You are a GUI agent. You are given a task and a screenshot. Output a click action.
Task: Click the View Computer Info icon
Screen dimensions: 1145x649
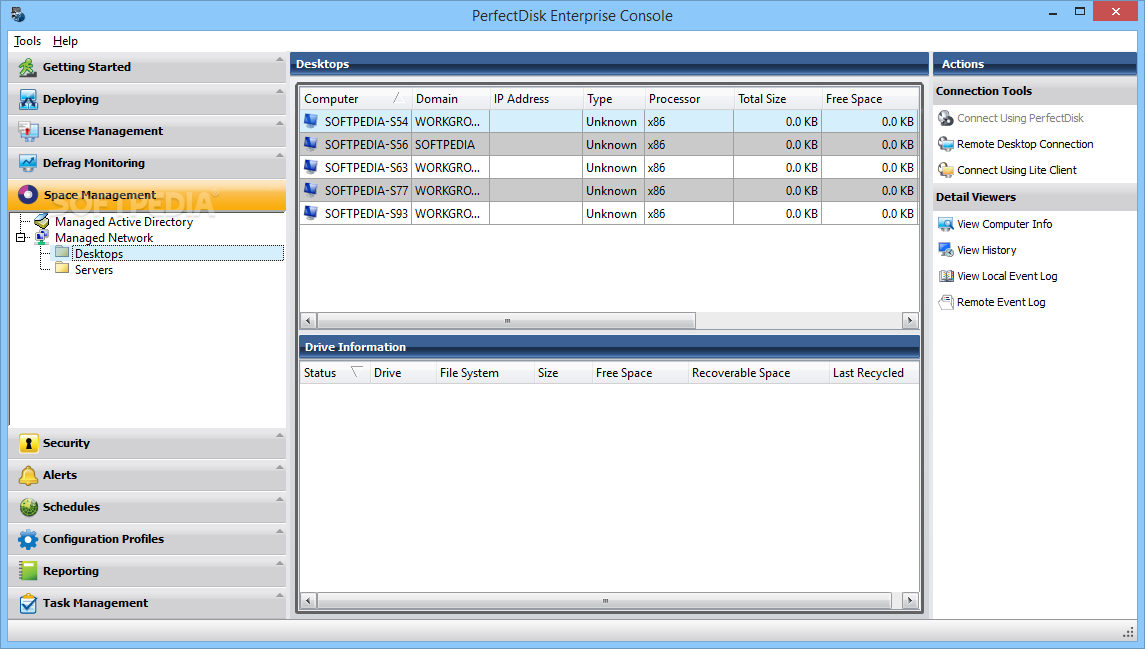point(946,224)
